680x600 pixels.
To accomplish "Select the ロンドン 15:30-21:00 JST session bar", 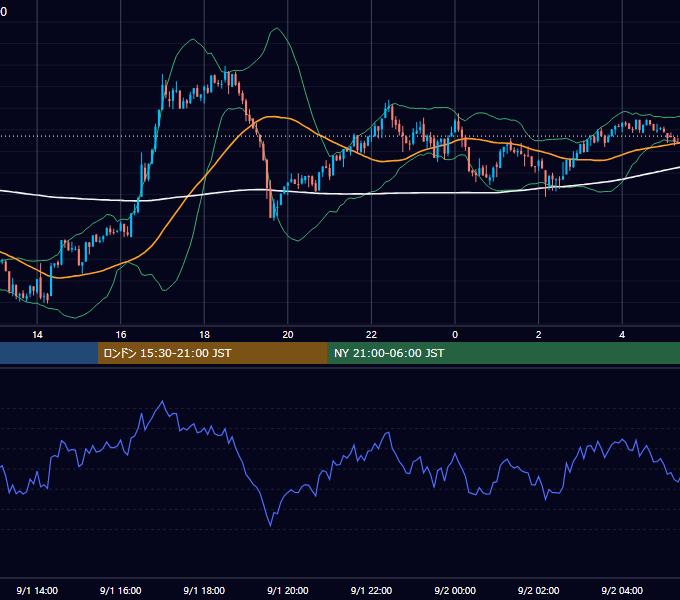I will click(x=212, y=353).
